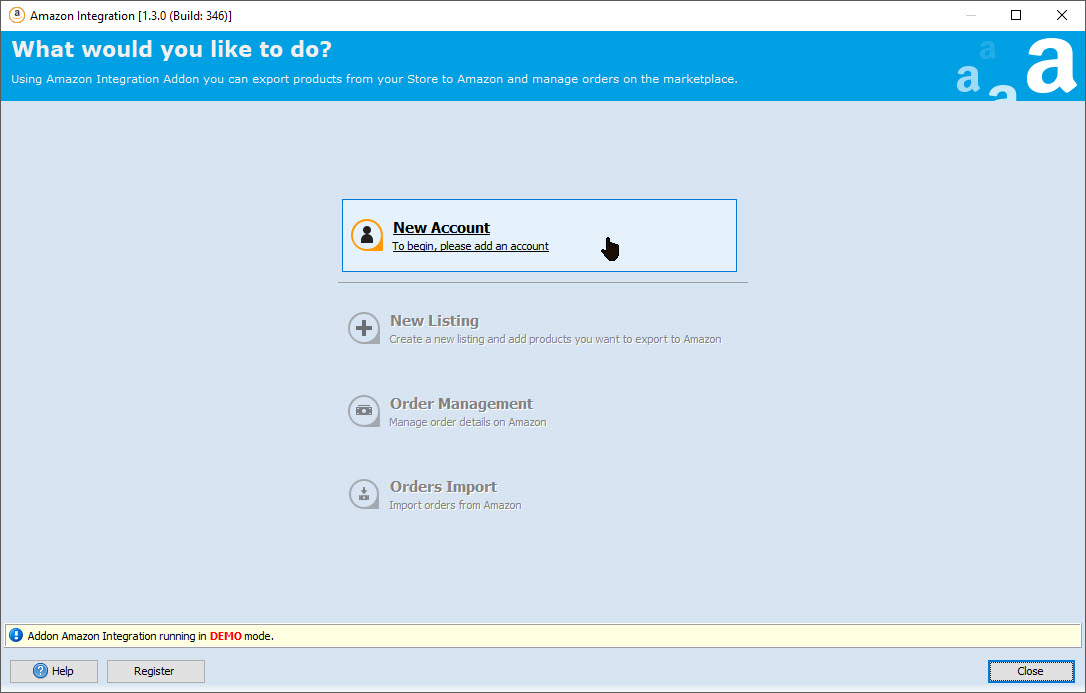The height and width of the screenshot is (693, 1086).
Task: Click 'Import orders from Amazon' text
Action: [x=455, y=505]
